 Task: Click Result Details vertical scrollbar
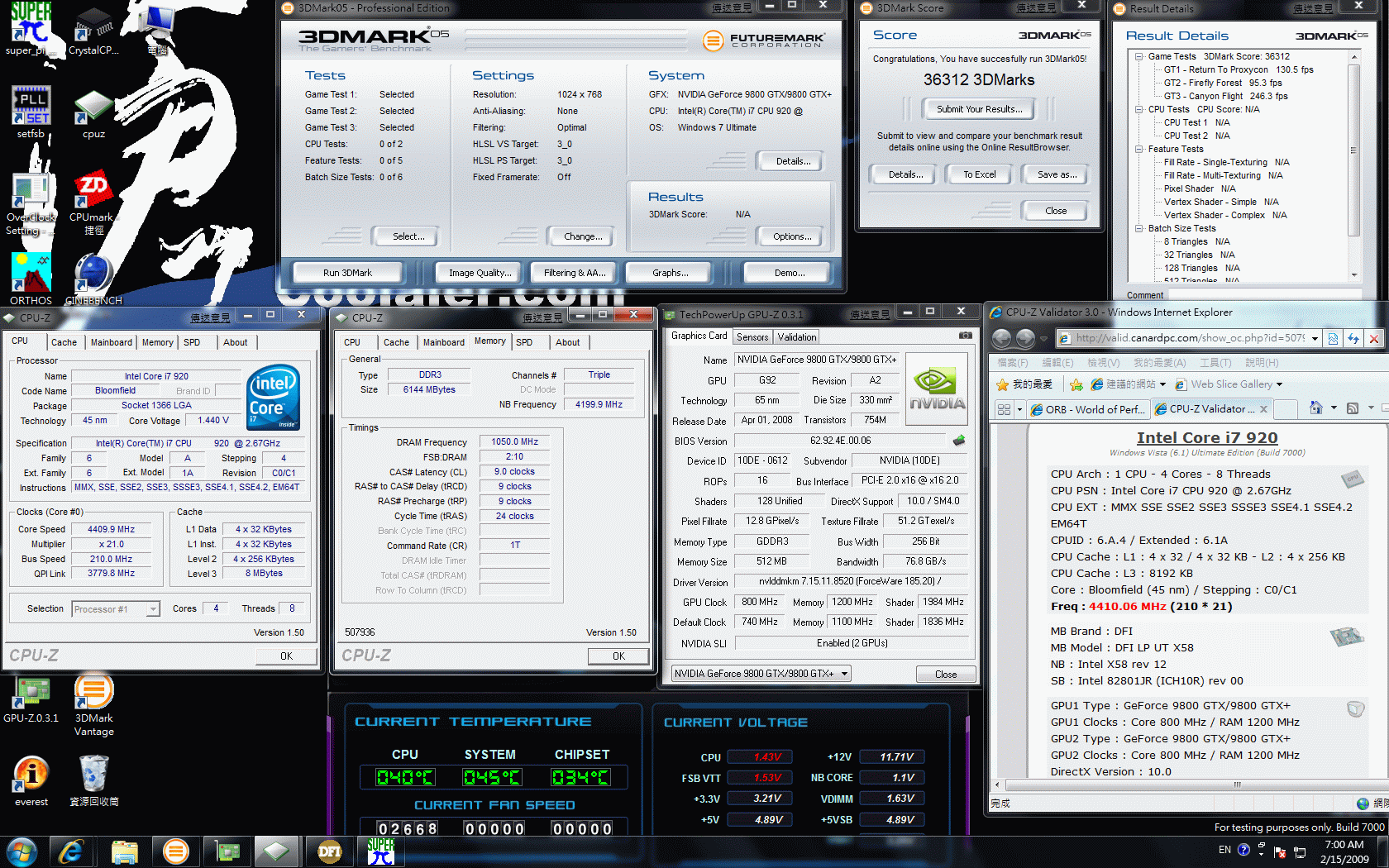[1354, 165]
